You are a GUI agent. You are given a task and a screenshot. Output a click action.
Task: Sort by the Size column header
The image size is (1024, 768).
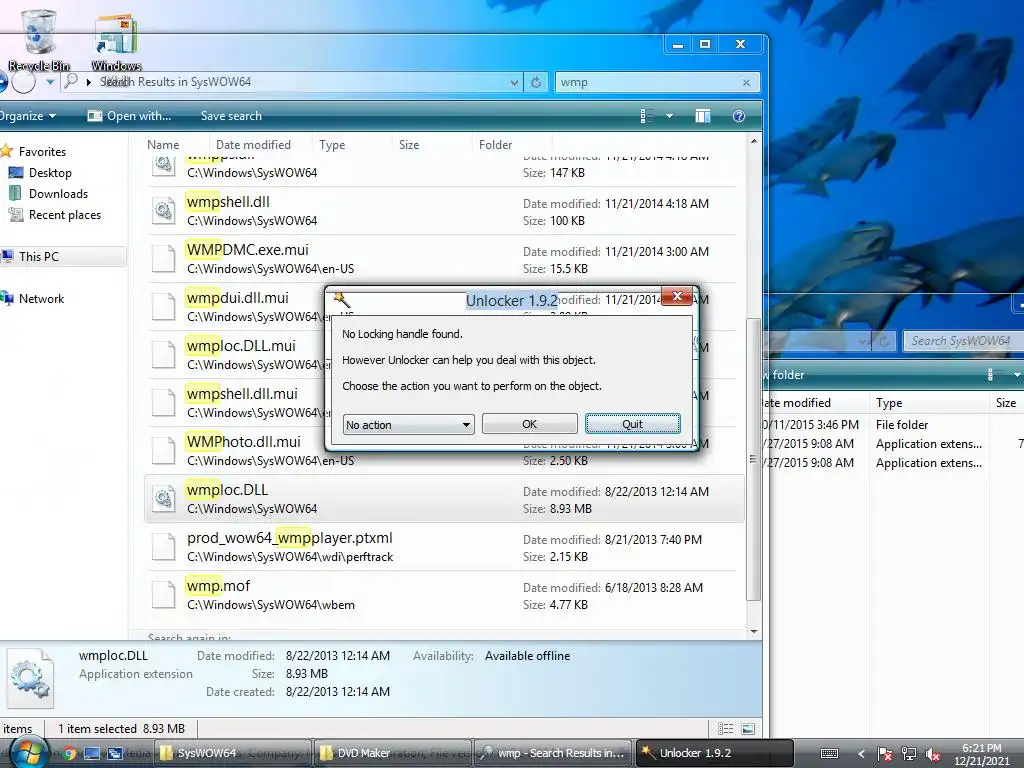point(409,144)
